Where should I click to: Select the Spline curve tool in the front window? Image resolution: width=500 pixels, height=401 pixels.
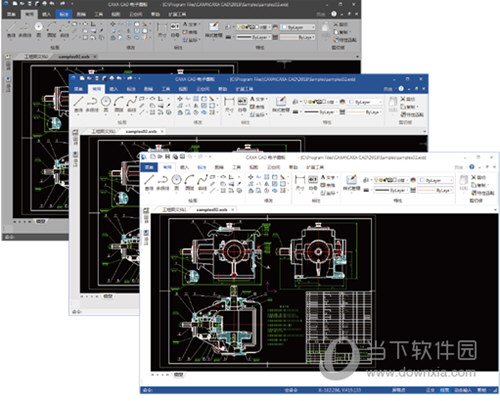(202, 182)
